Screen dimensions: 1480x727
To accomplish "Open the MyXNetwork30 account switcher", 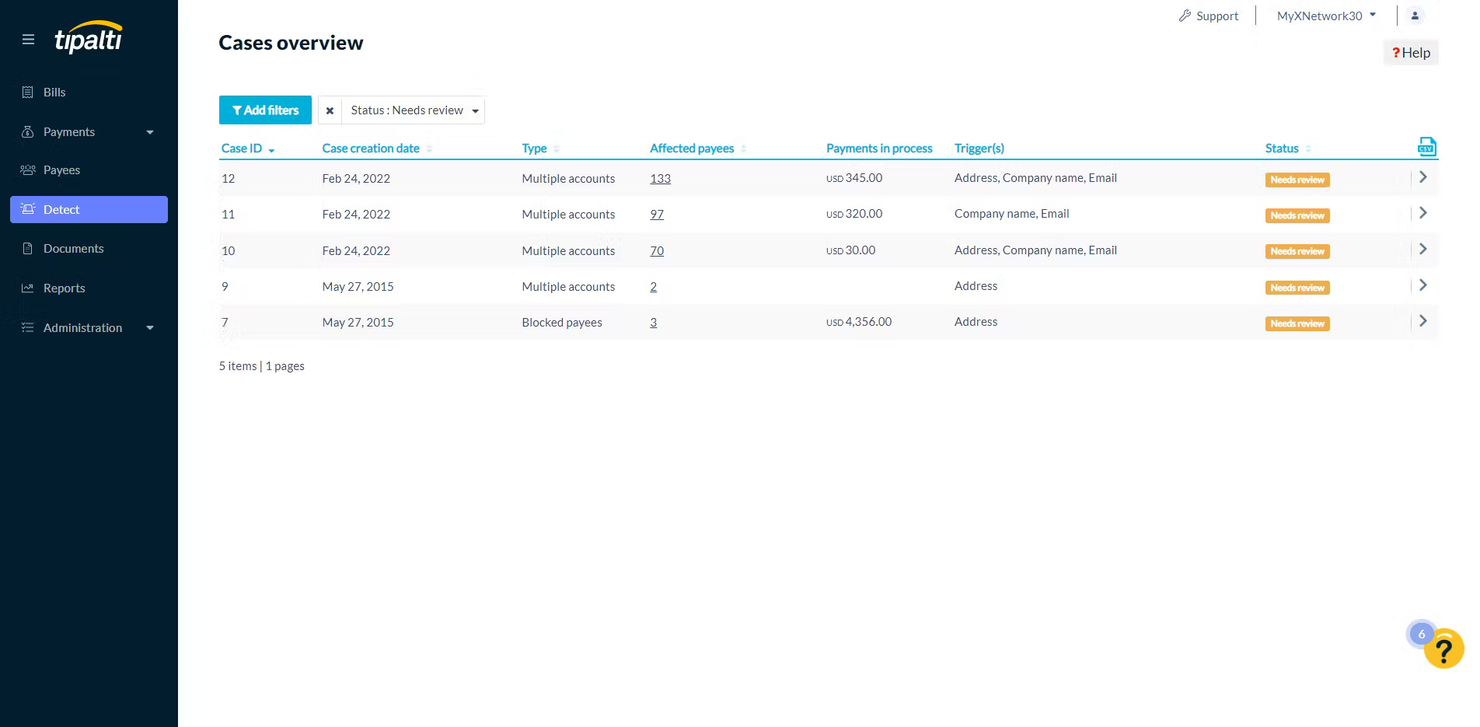I will [x=1325, y=15].
